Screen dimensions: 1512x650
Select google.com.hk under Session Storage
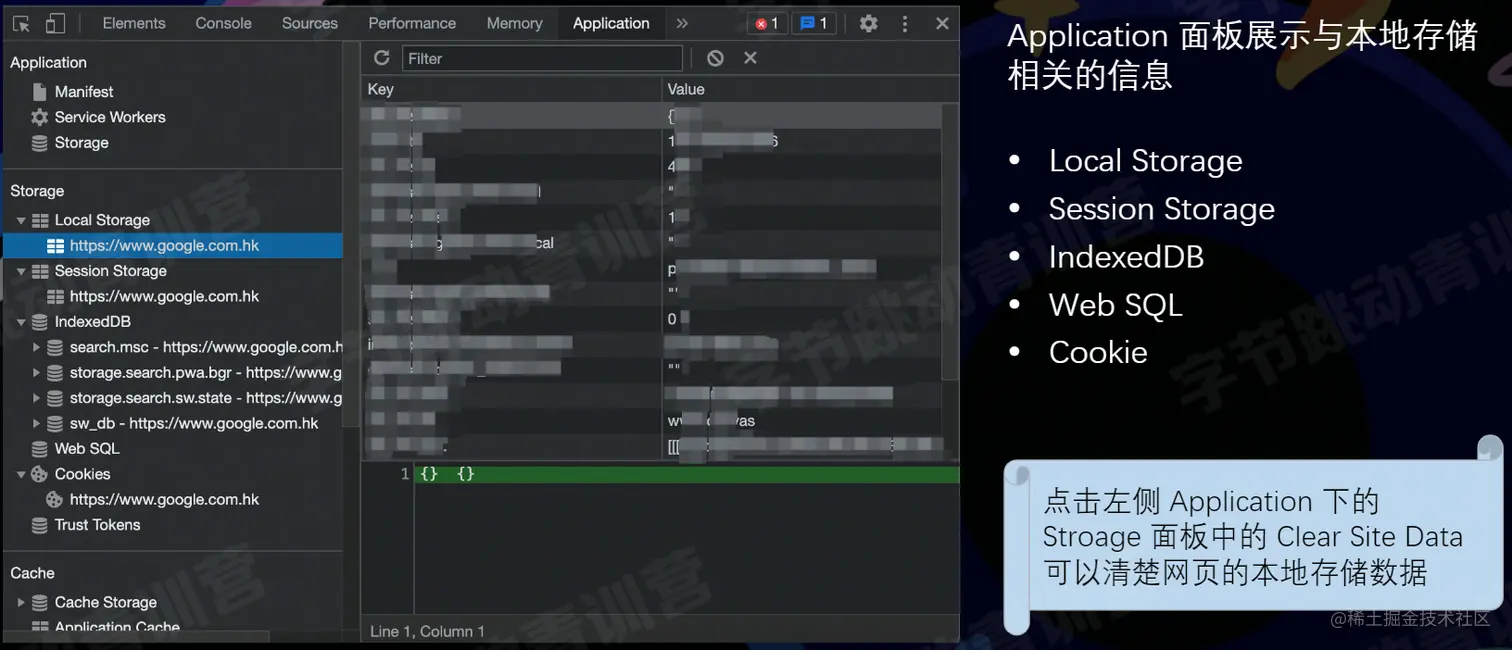coord(164,296)
